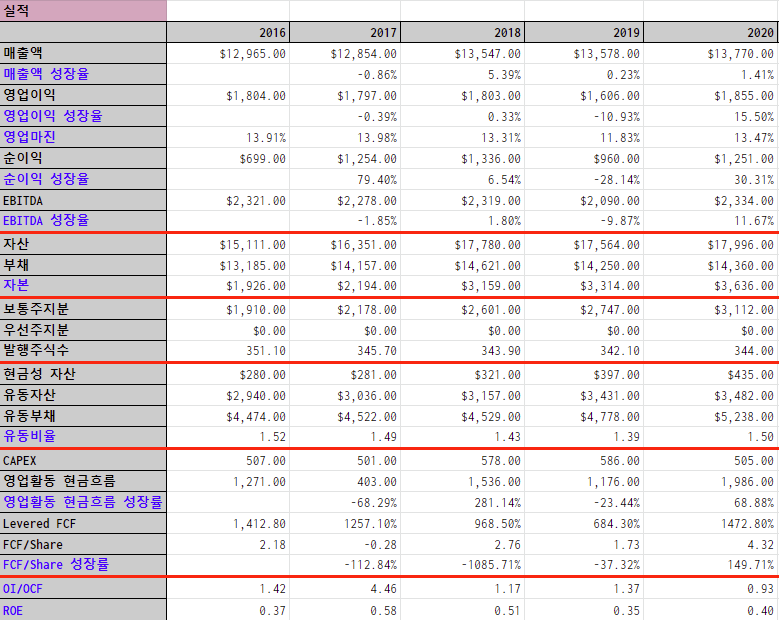
Task: Select the OI/OCF row label
Action: (x=83, y=589)
